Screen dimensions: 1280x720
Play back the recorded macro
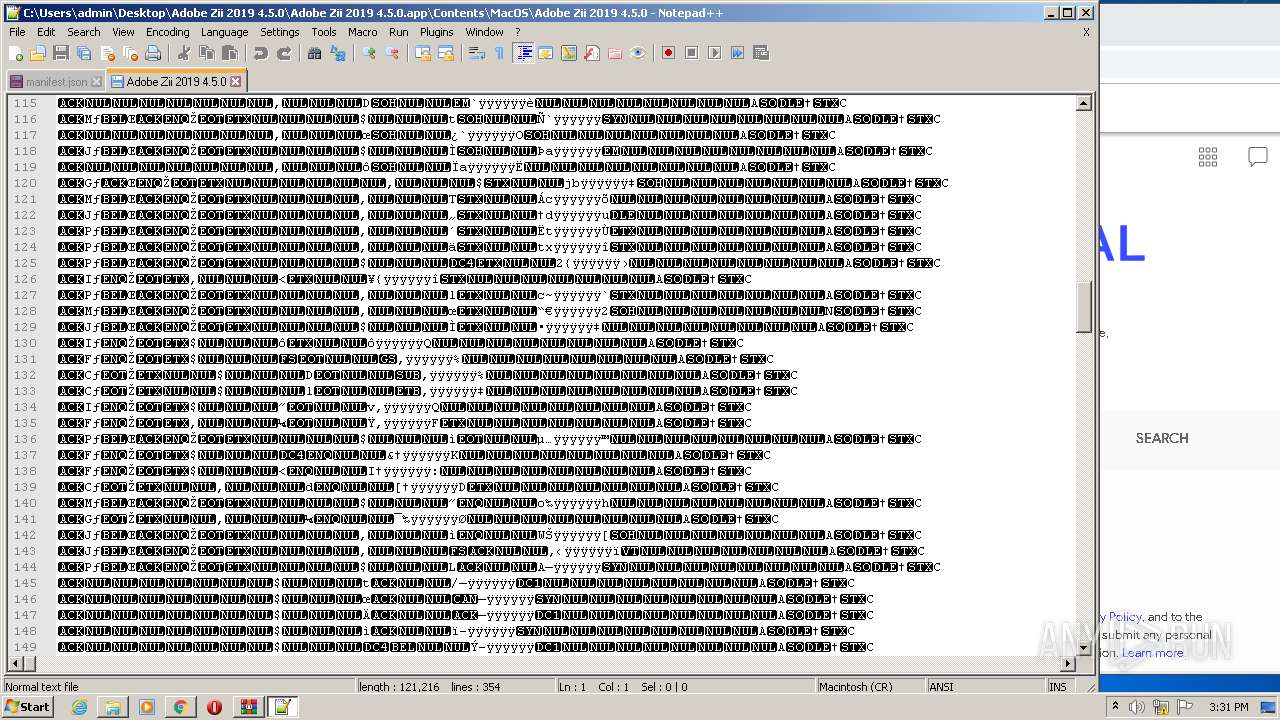click(x=714, y=53)
